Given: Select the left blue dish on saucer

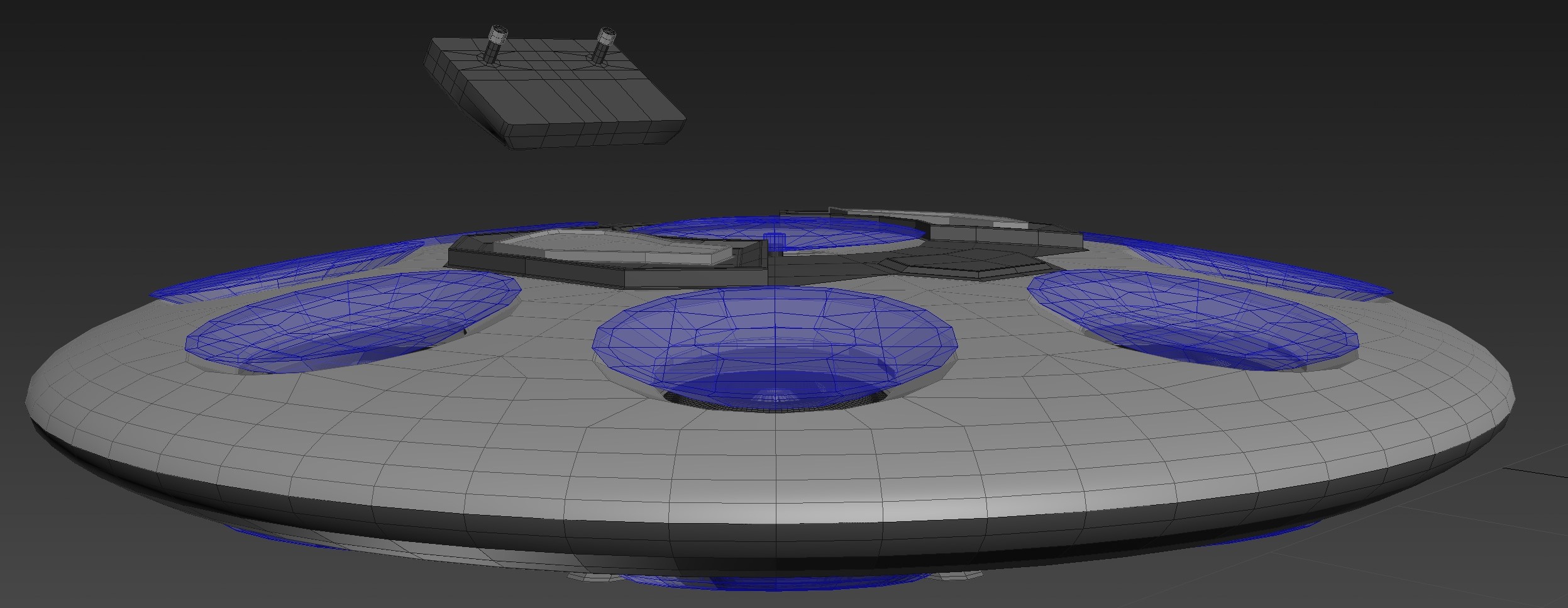Looking at the screenshot, I should pos(353,322).
